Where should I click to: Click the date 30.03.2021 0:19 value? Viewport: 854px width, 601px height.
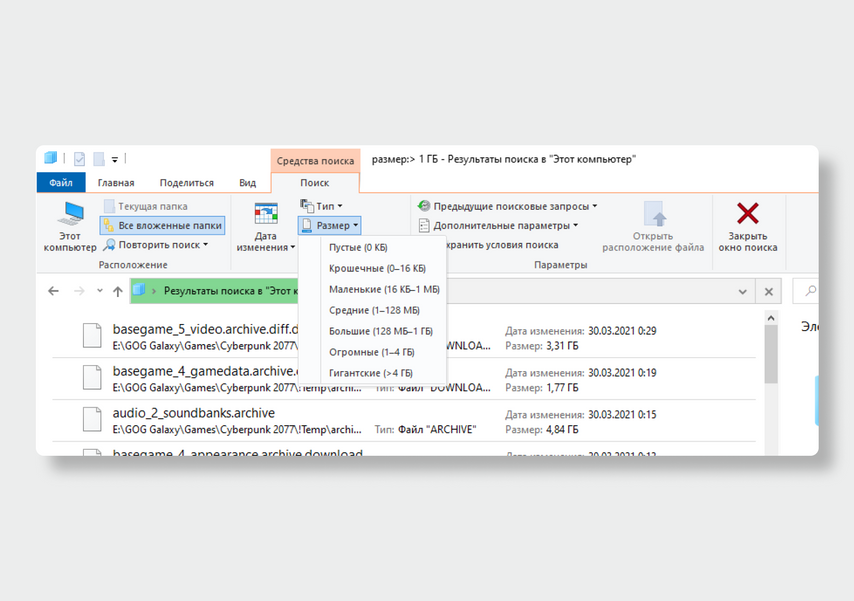pos(623,373)
